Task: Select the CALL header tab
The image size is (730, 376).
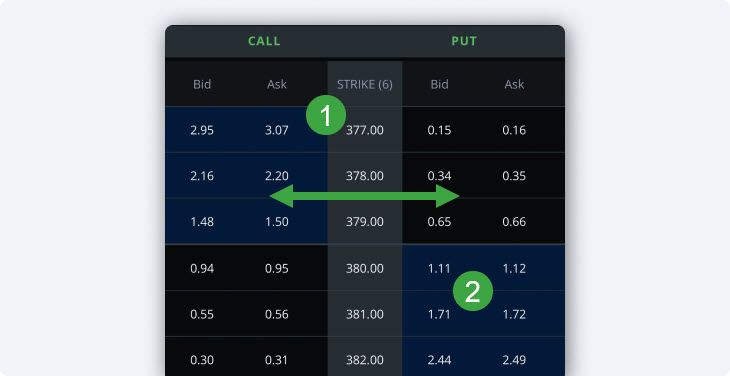Action: [x=264, y=41]
